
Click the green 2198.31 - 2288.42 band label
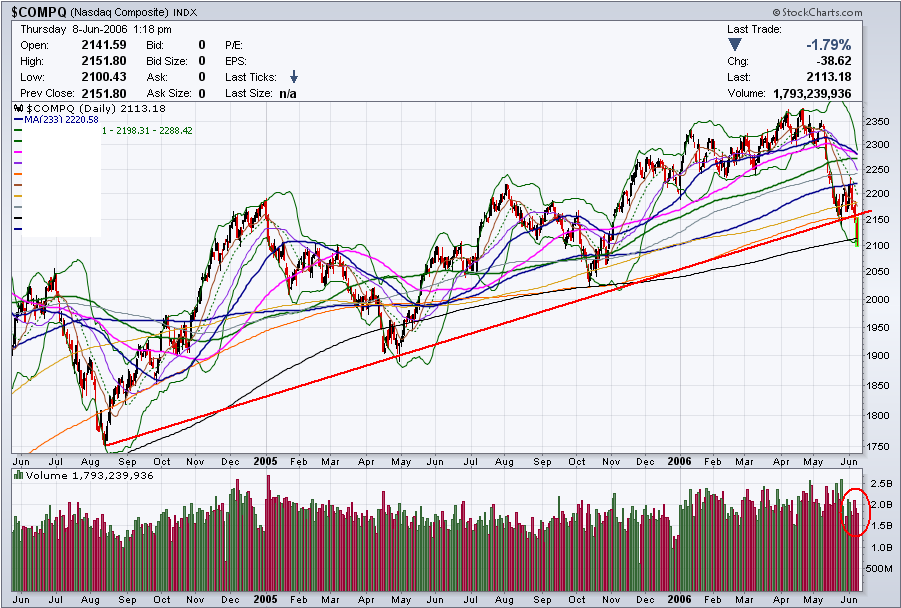tap(149, 130)
